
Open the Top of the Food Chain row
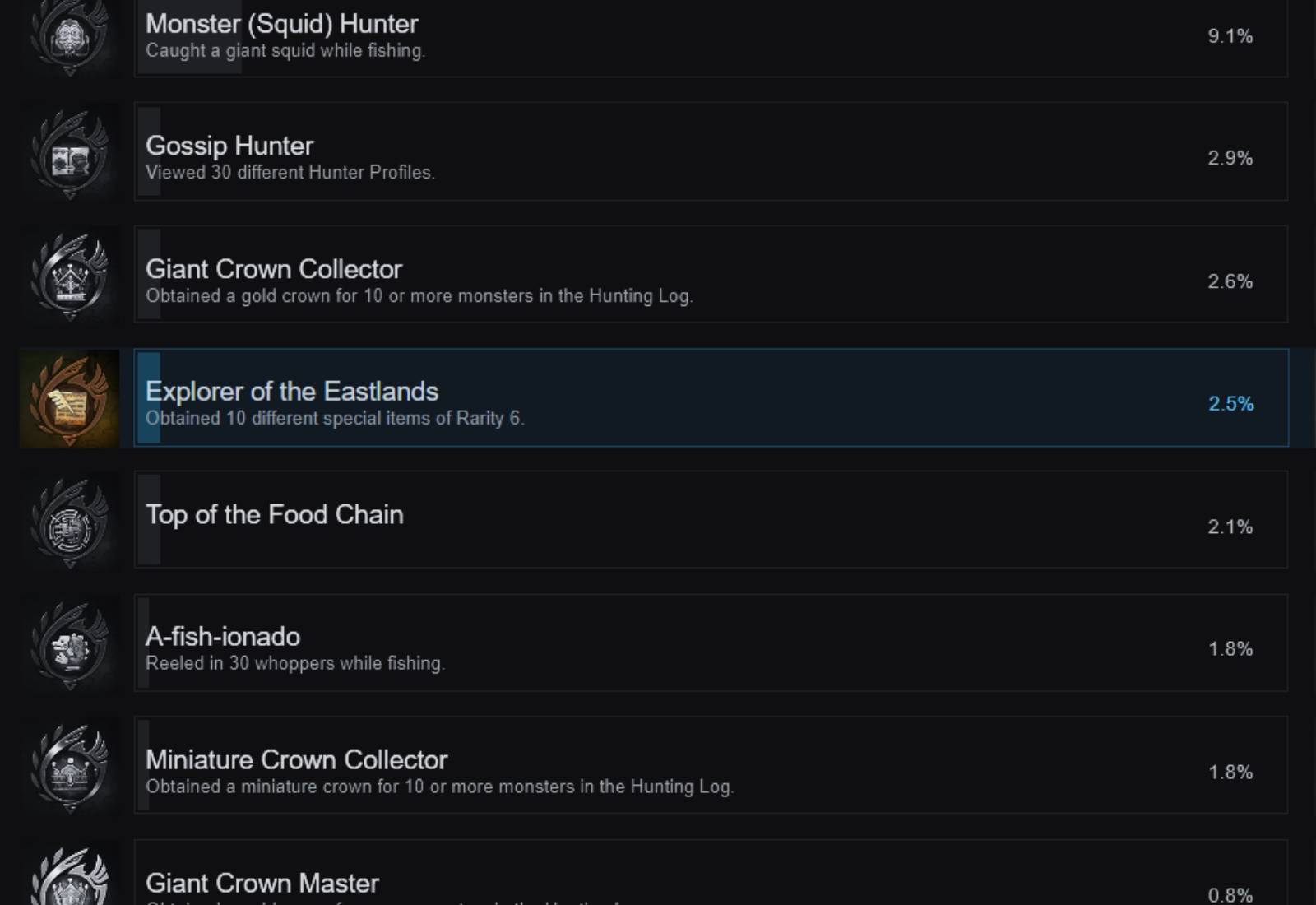pyautogui.click(x=711, y=520)
